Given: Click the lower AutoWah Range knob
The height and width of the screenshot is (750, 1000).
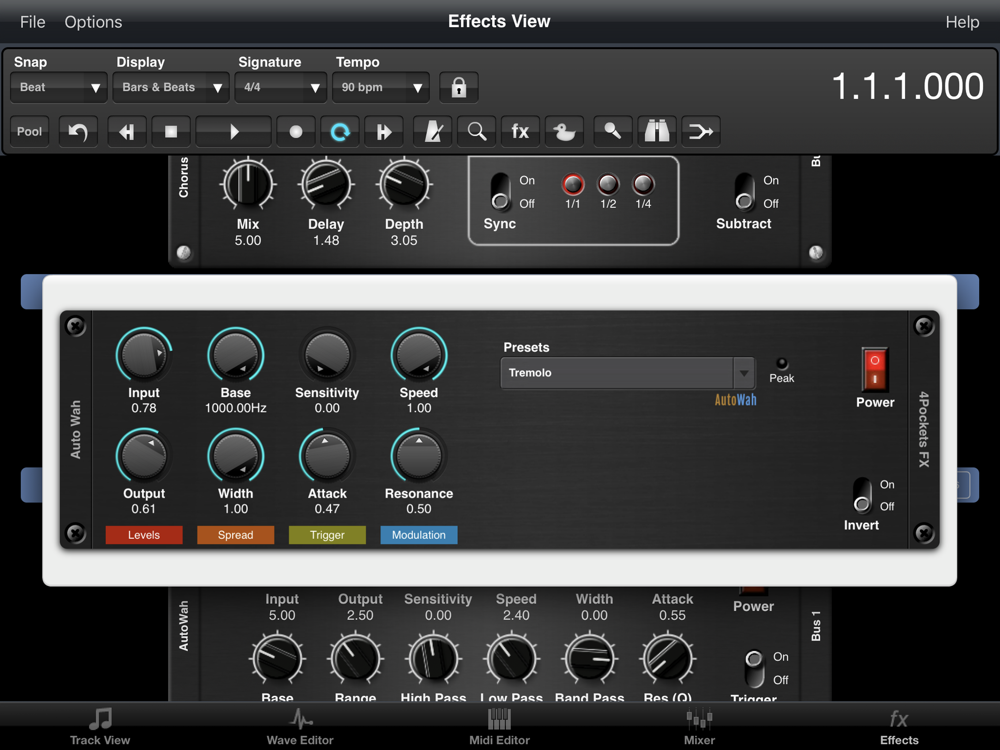Looking at the screenshot, I should click(356, 658).
